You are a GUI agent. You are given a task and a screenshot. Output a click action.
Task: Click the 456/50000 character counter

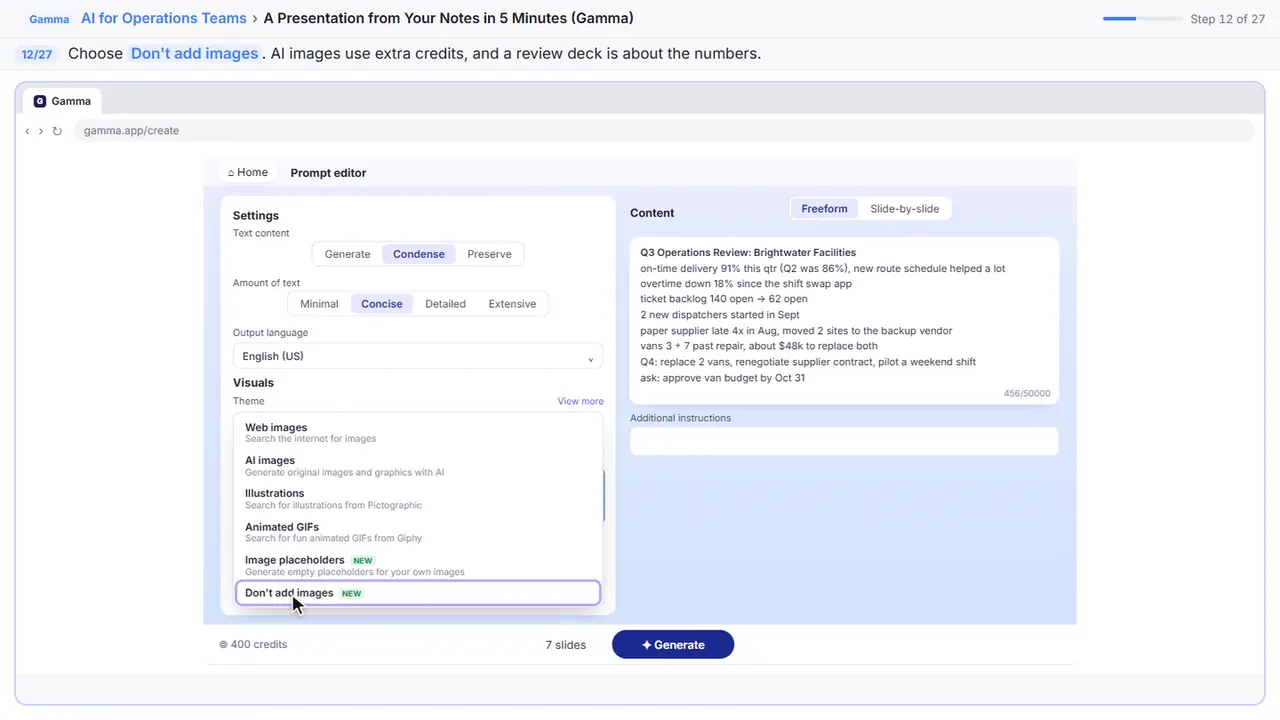pyautogui.click(x=1027, y=394)
